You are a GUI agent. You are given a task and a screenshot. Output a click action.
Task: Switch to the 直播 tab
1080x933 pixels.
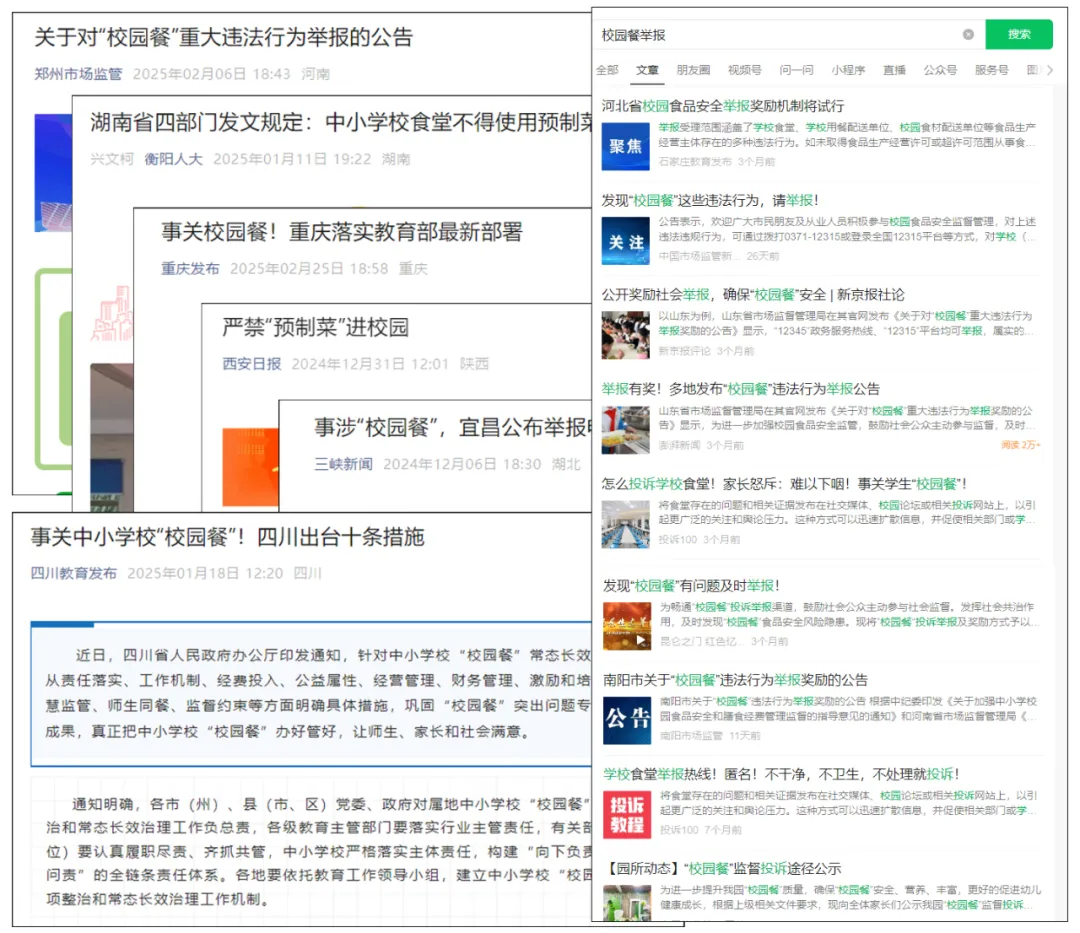894,70
